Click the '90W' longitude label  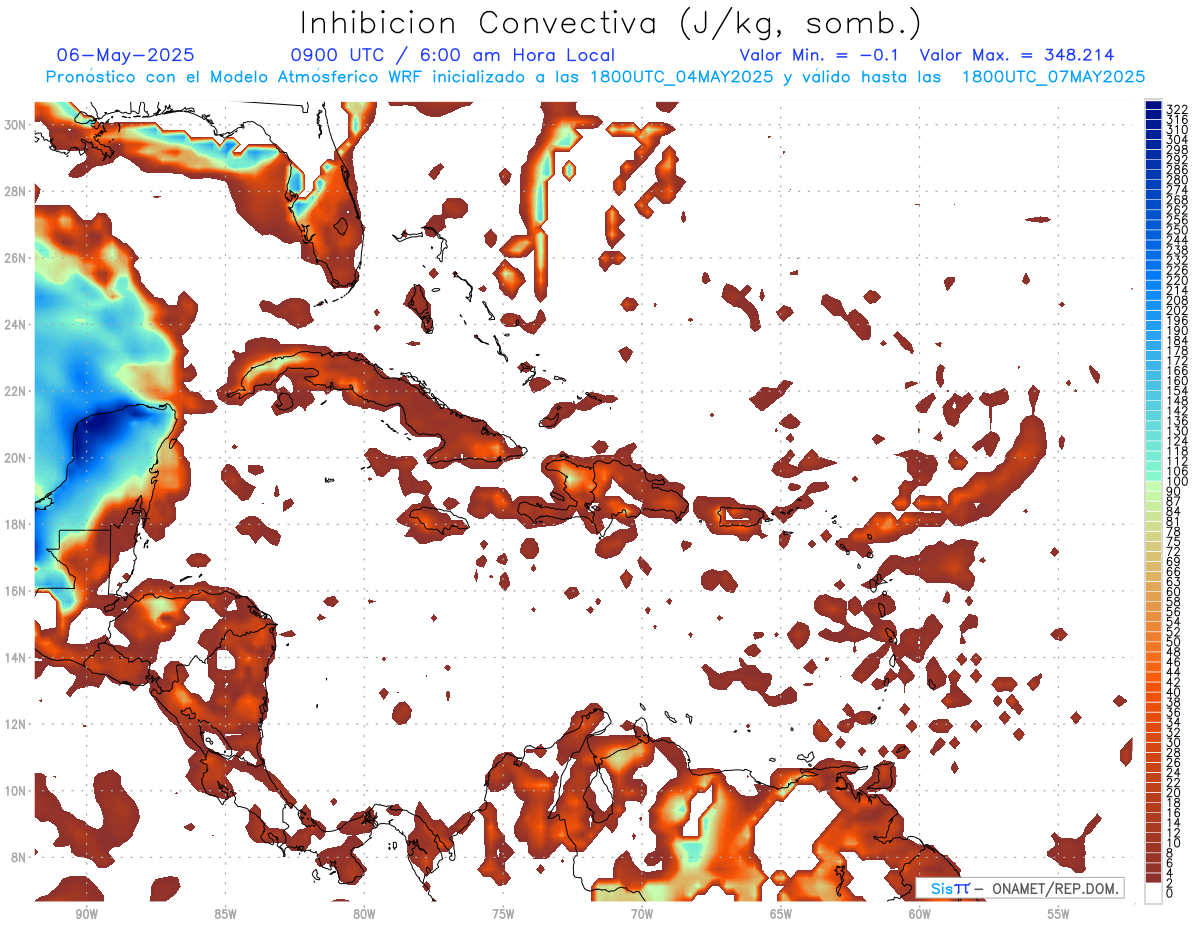coord(86,914)
